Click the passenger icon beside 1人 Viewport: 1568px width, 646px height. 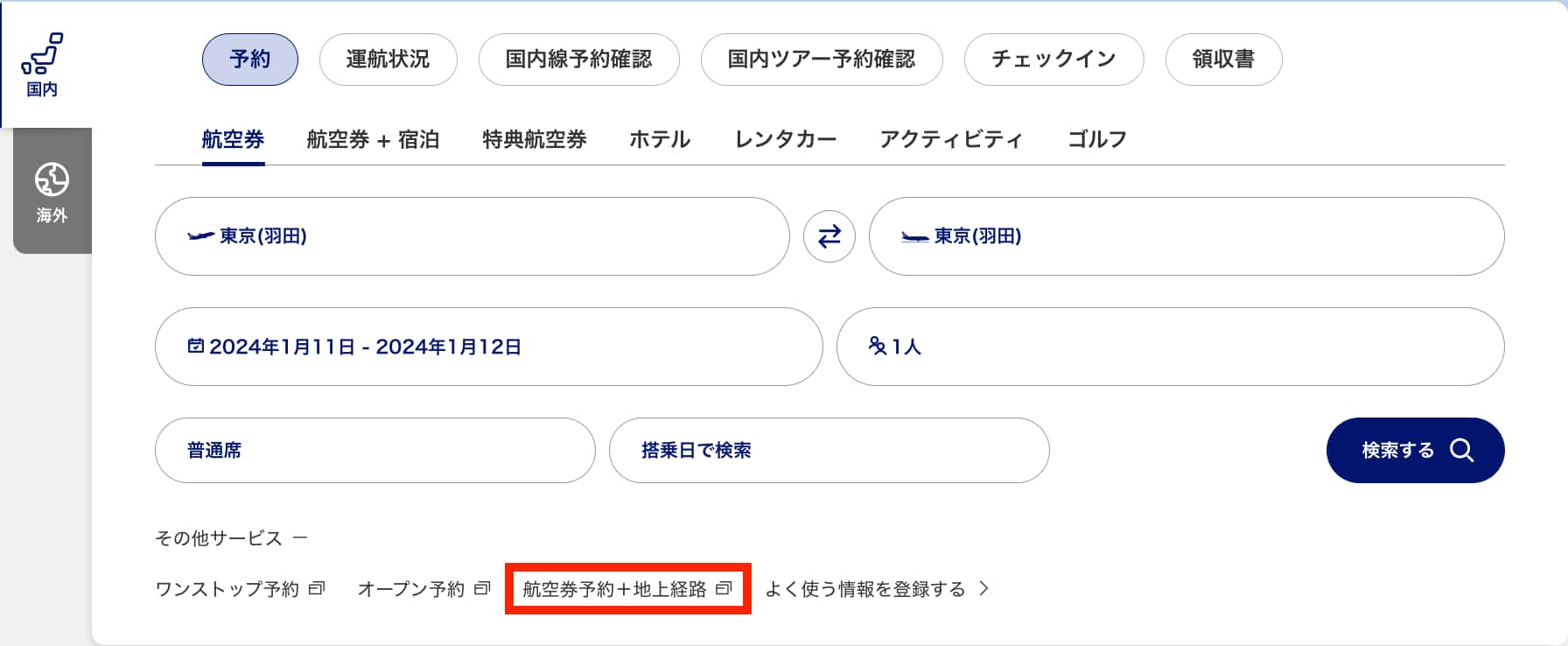click(877, 346)
